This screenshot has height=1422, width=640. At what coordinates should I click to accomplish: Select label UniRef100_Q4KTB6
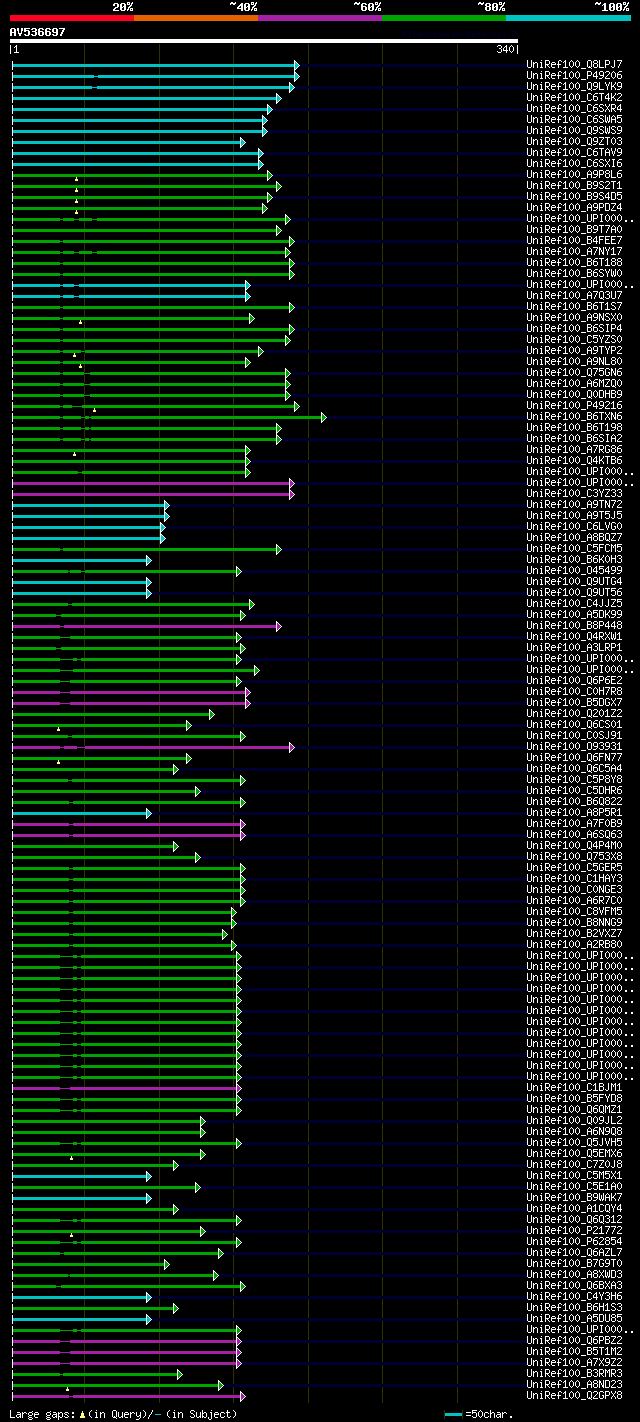pos(575,460)
